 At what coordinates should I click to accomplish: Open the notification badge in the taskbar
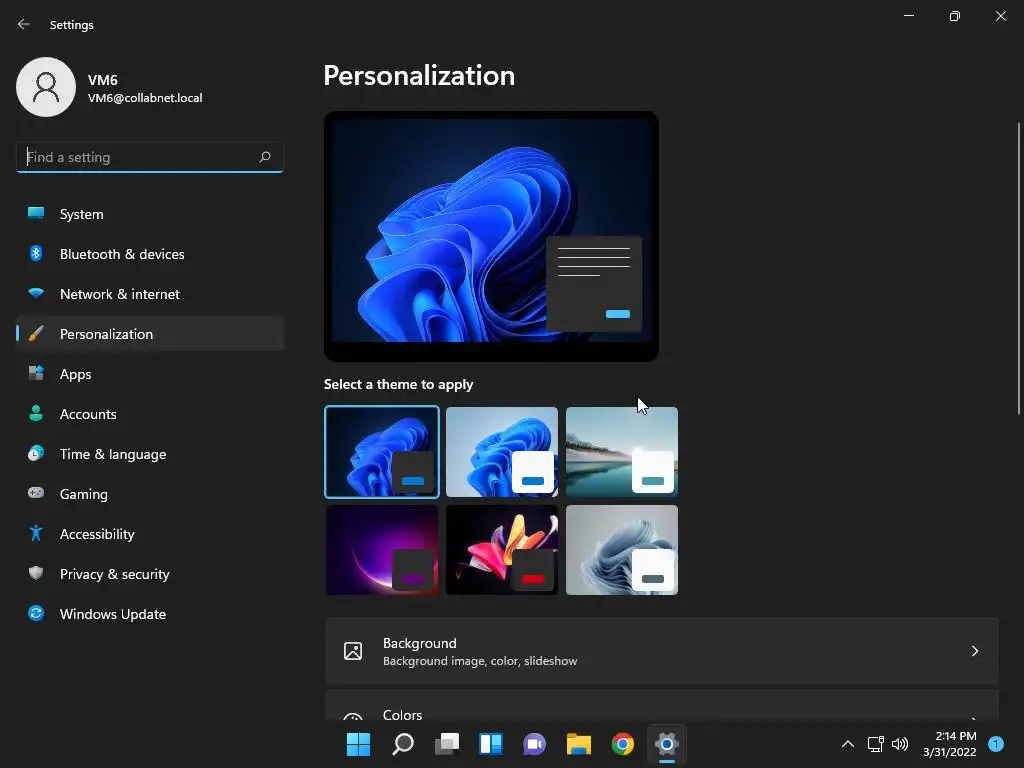tap(996, 744)
